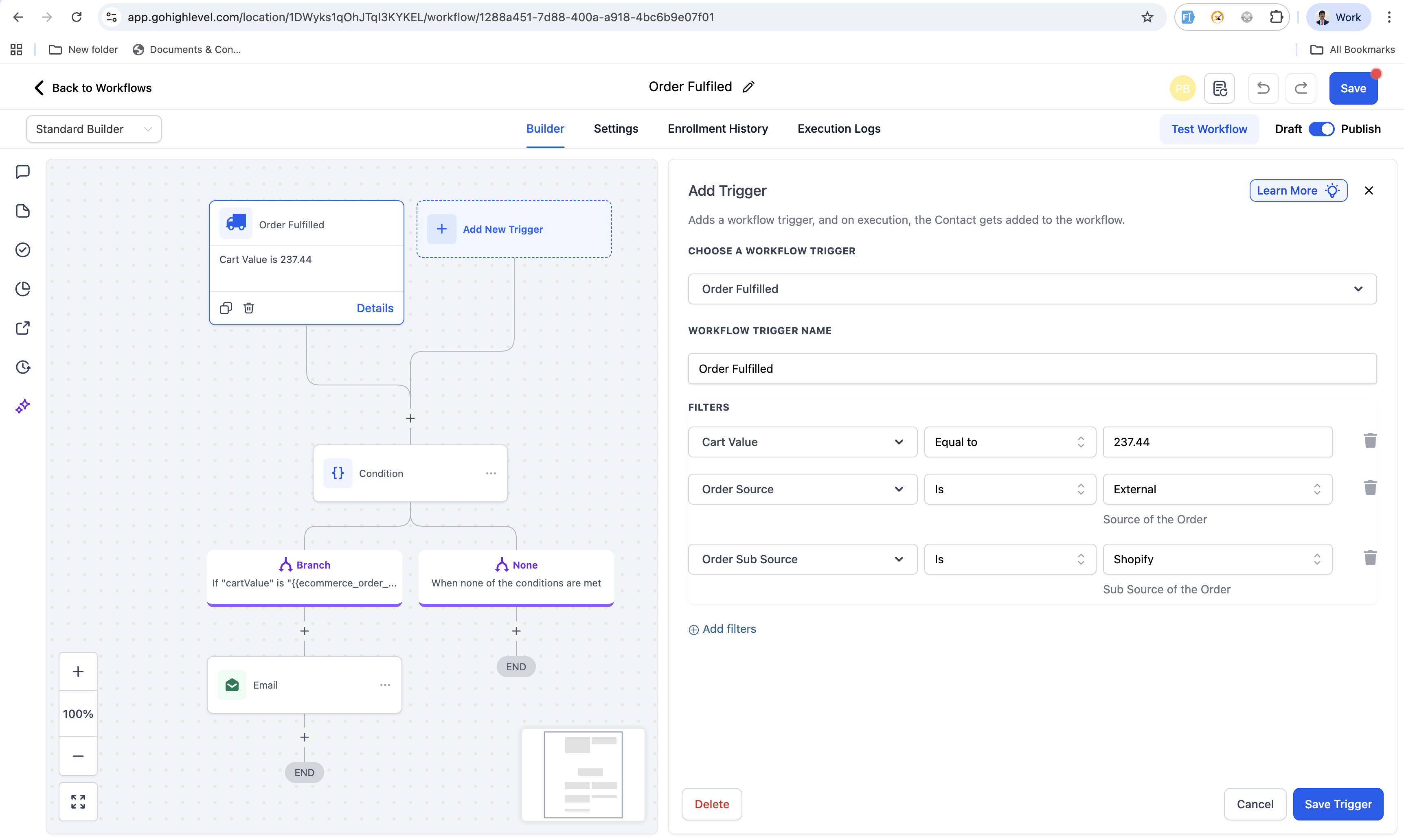Fit workflow to screen with expand icon
This screenshot has width=1404, height=840.
pos(78,801)
